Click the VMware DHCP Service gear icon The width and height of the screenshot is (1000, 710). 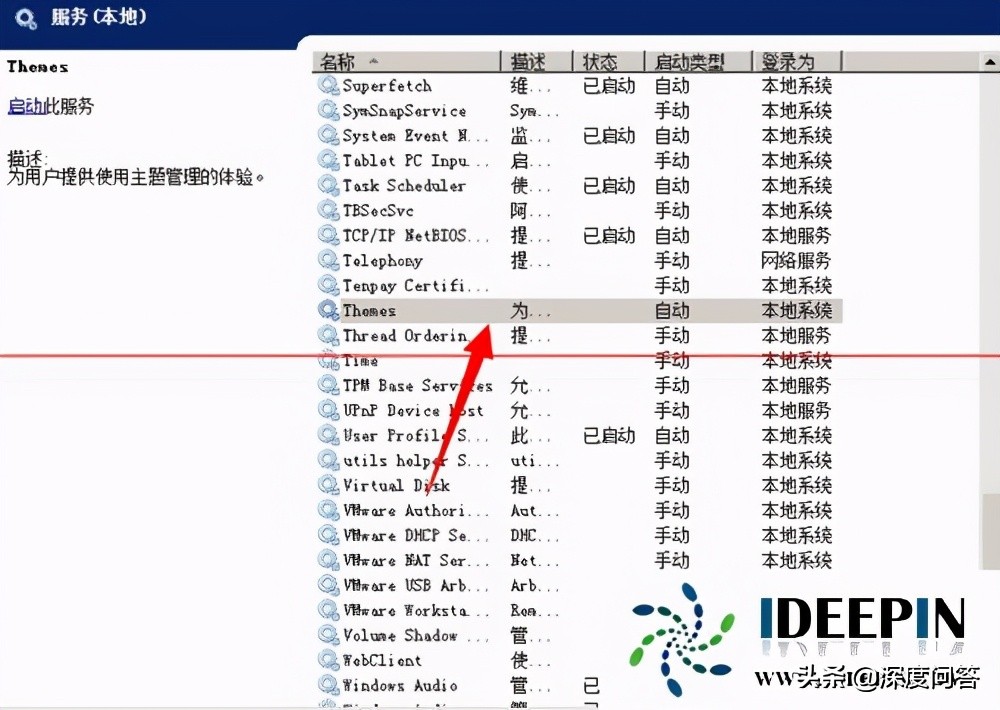pos(328,535)
